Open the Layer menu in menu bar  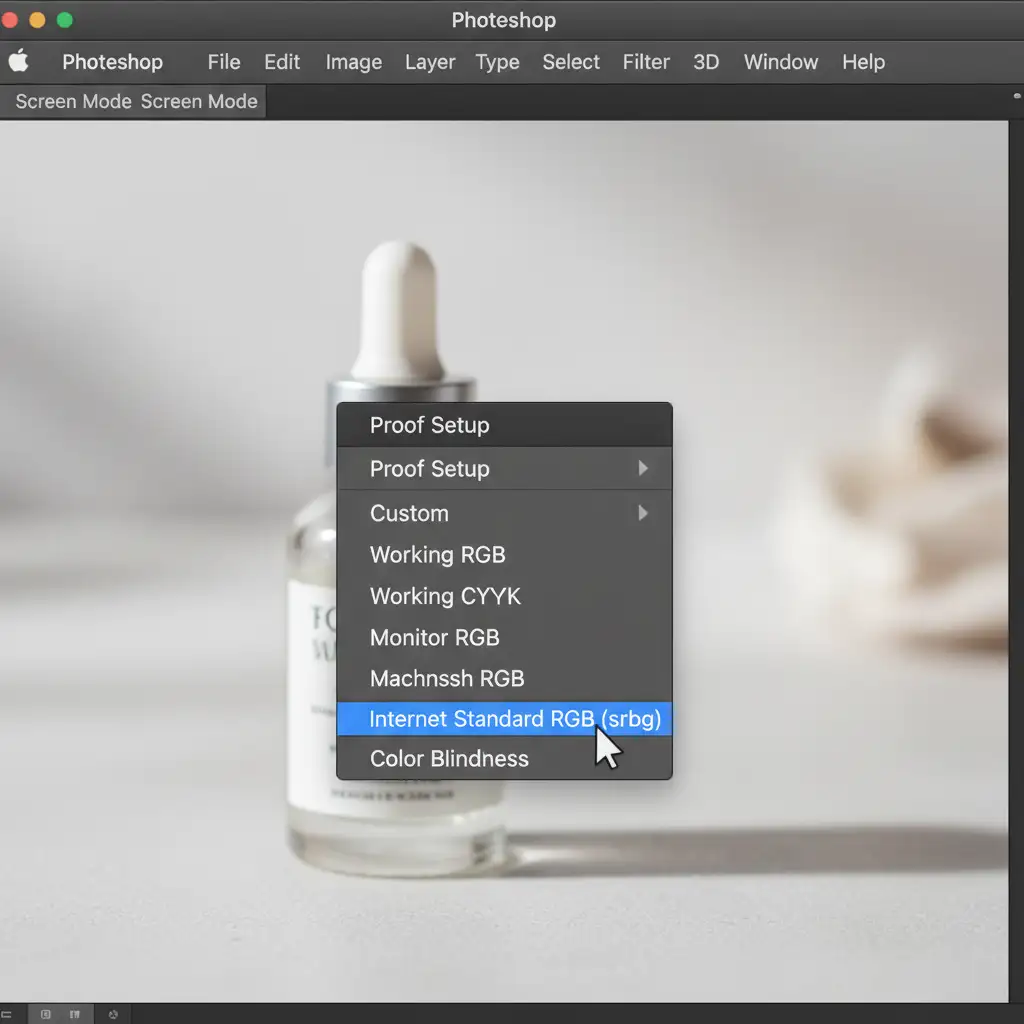[430, 62]
